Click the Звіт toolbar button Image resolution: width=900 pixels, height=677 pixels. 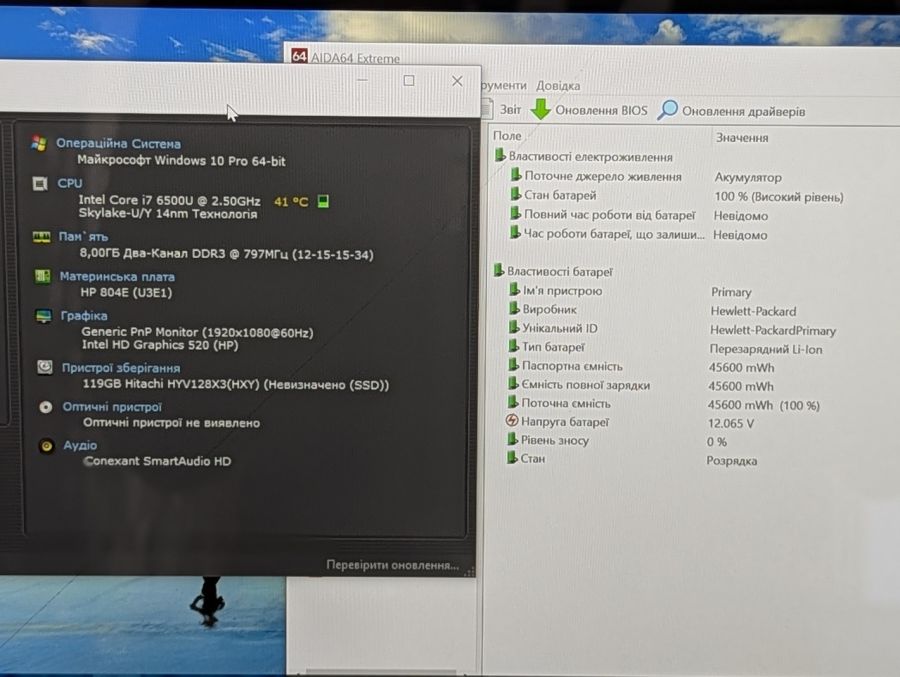(x=501, y=109)
